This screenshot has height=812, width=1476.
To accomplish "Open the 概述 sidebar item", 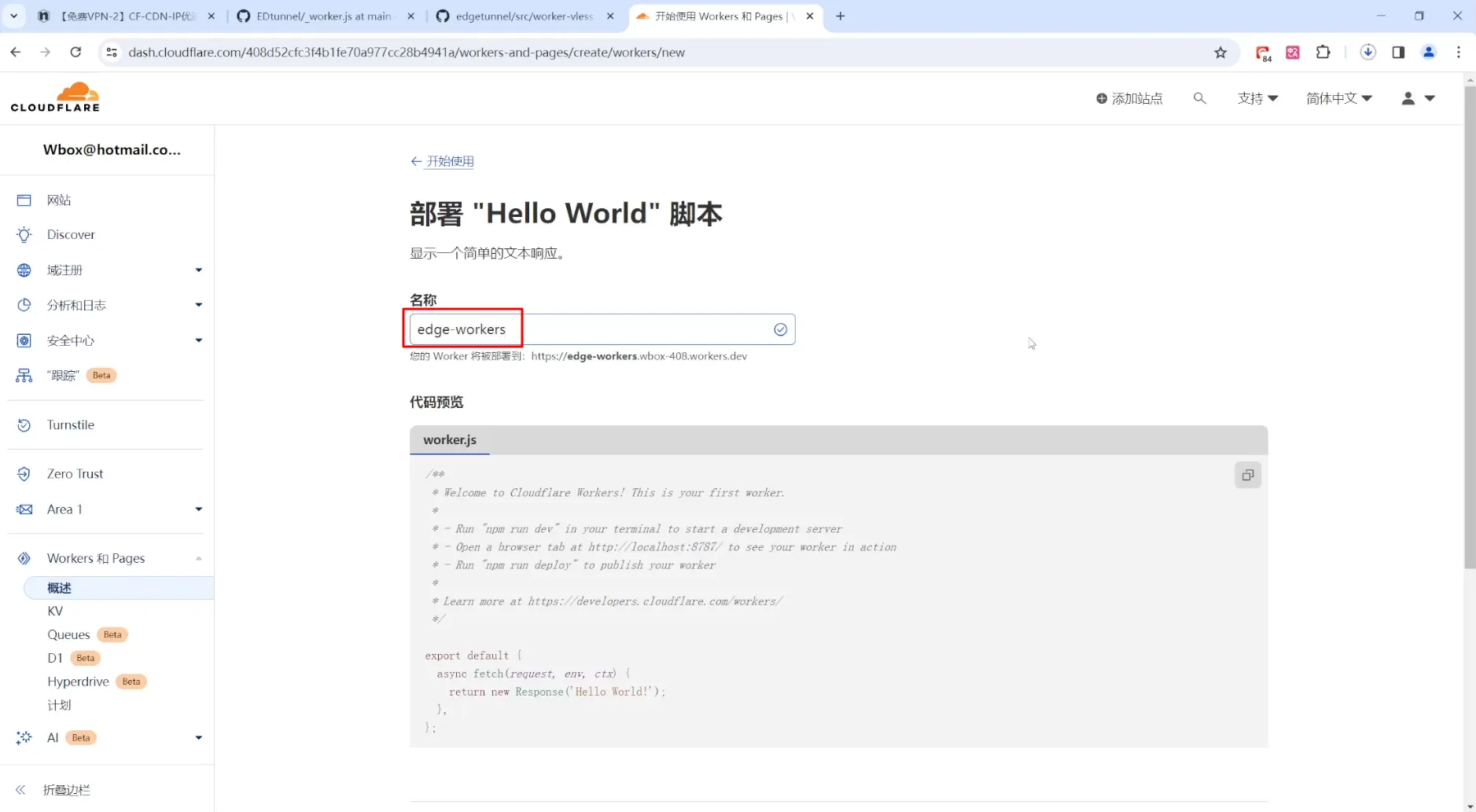I will (118, 588).
